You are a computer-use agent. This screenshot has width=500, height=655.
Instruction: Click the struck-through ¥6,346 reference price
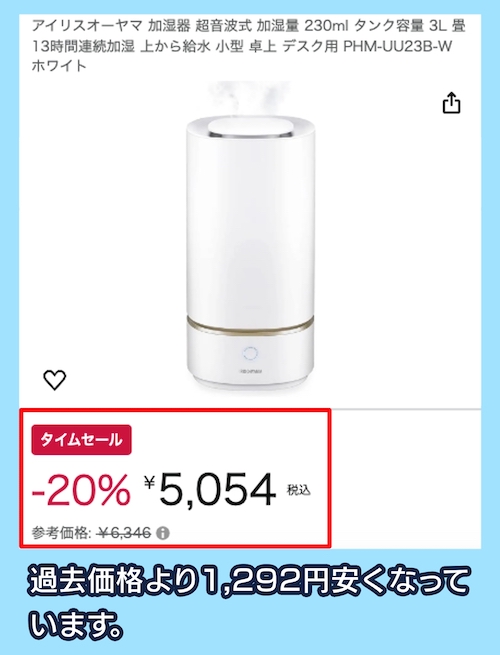124,533
